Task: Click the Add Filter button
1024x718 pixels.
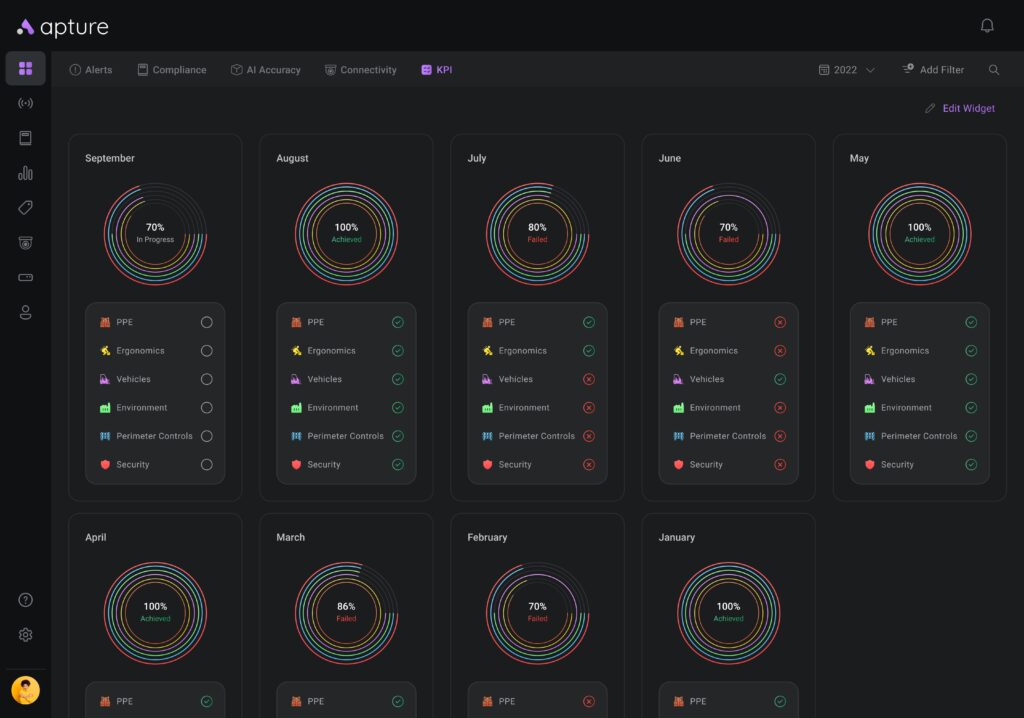Action: click(933, 70)
